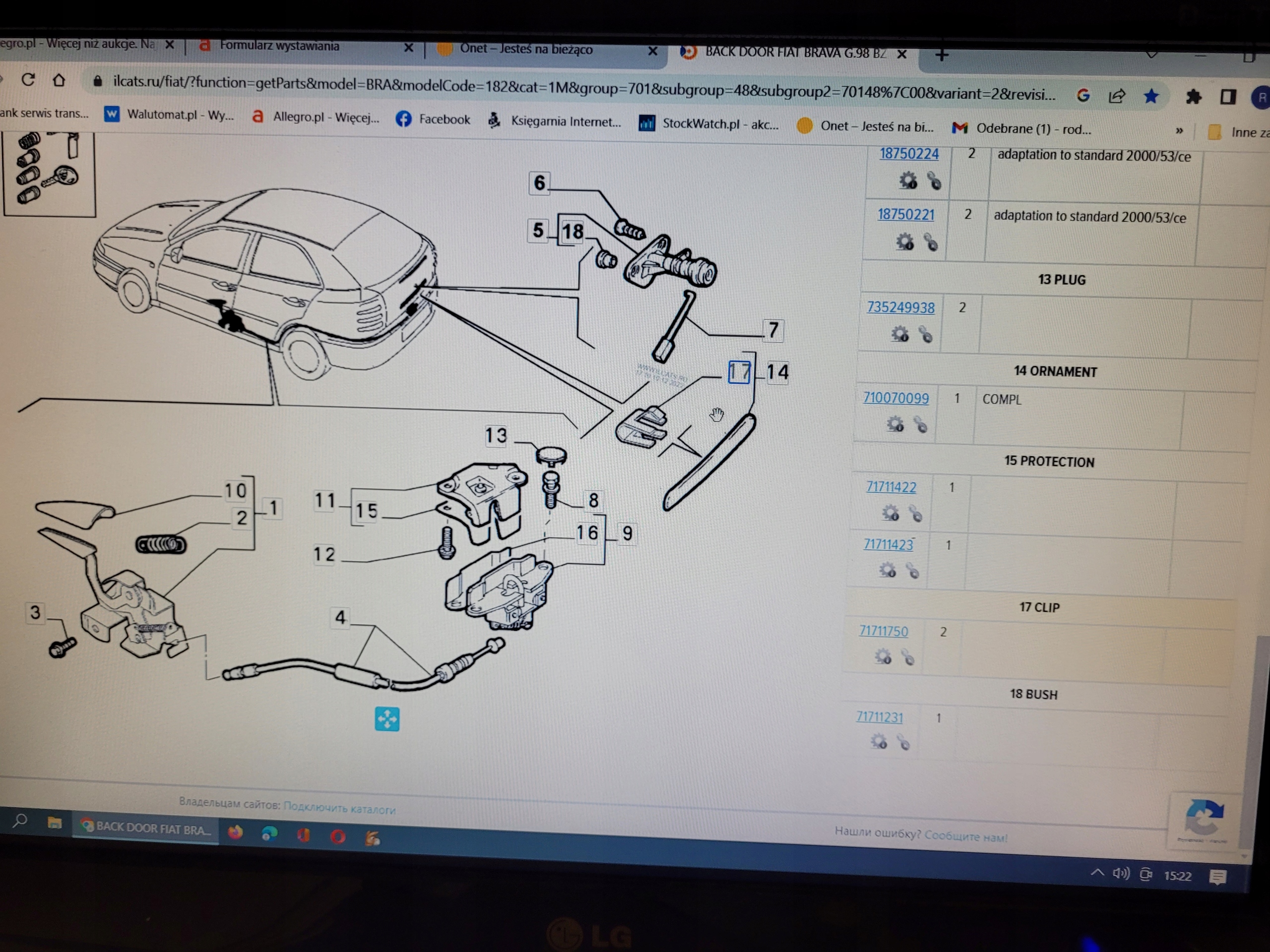Click the share page icon in address bar

(x=1117, y=96)
